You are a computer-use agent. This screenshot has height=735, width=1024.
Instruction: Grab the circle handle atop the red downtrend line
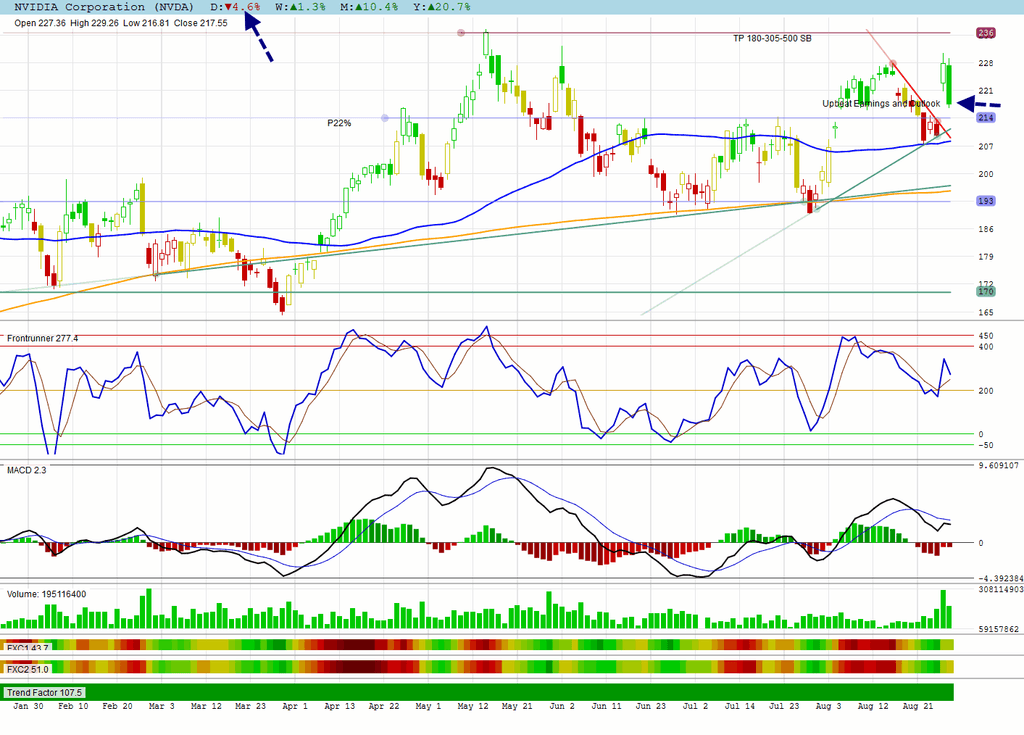[893, 63]
